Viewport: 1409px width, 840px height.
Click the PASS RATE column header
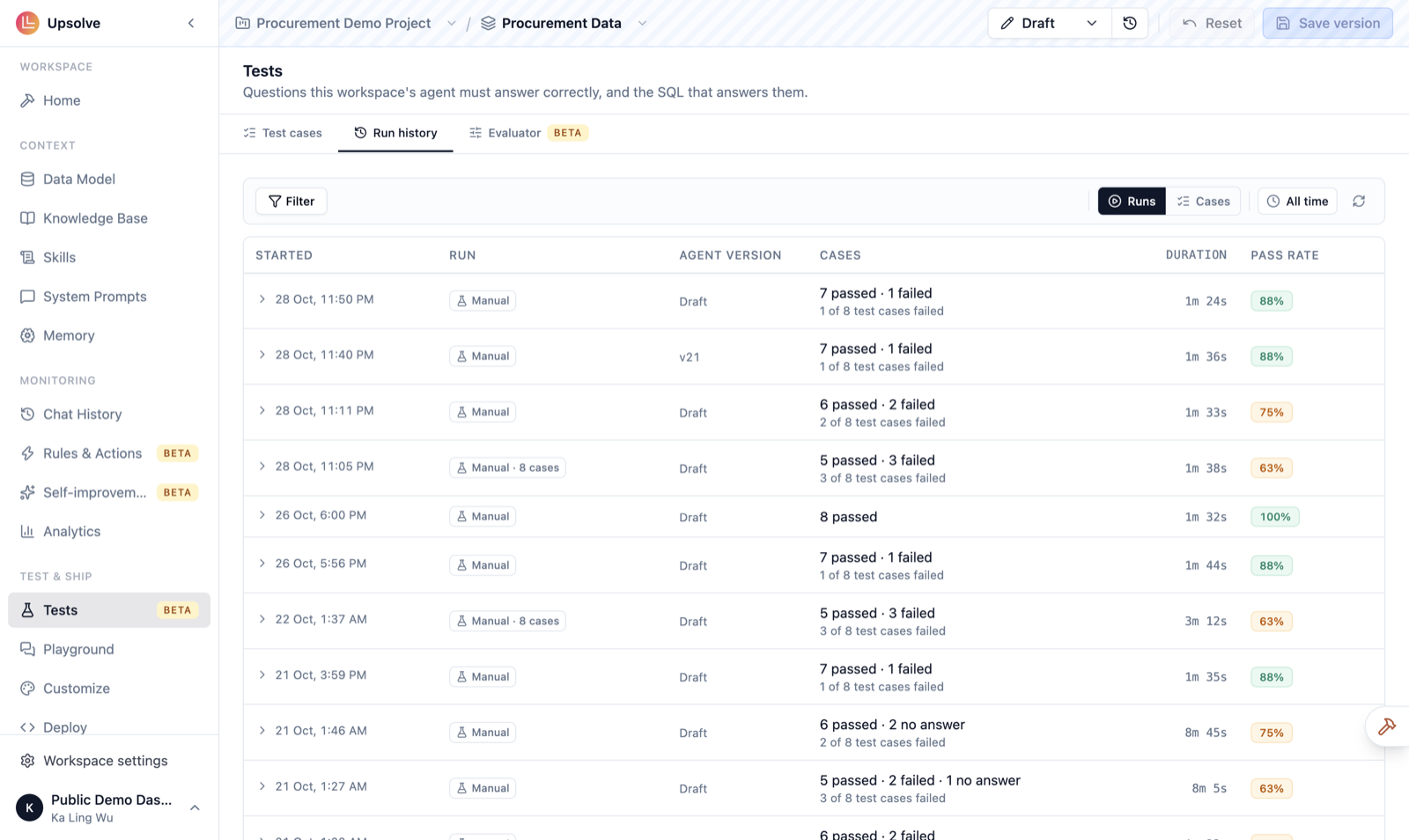[1285, 255]
